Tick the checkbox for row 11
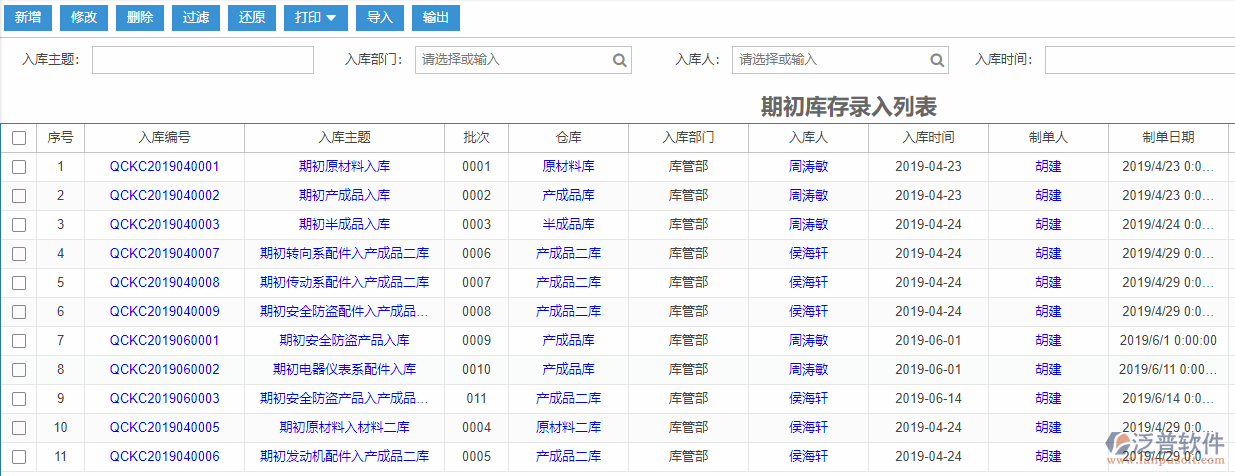The height and width of the screenshot is (476, 1235). coord(19,457)
